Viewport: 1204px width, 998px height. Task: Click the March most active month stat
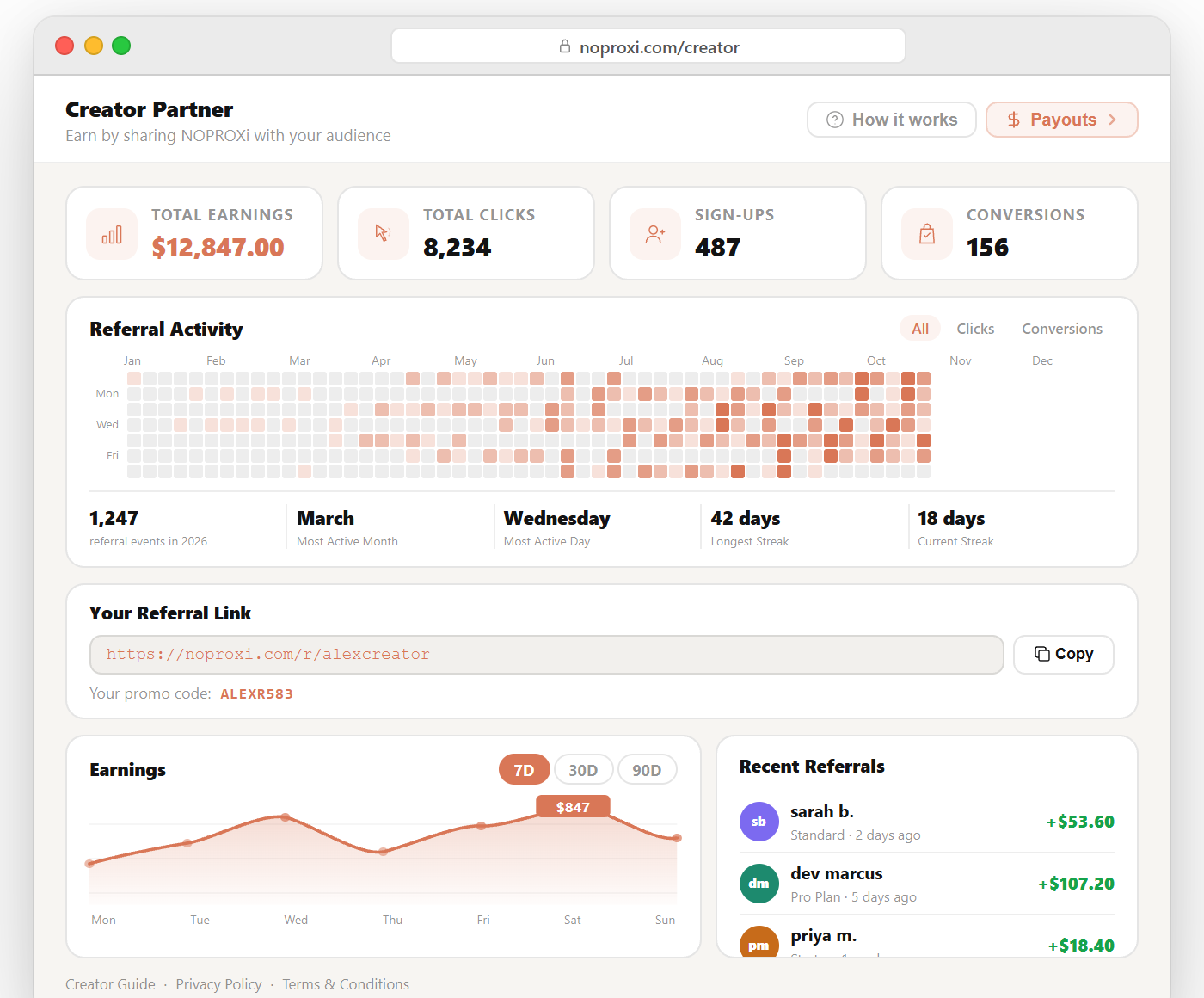[325, 519]
